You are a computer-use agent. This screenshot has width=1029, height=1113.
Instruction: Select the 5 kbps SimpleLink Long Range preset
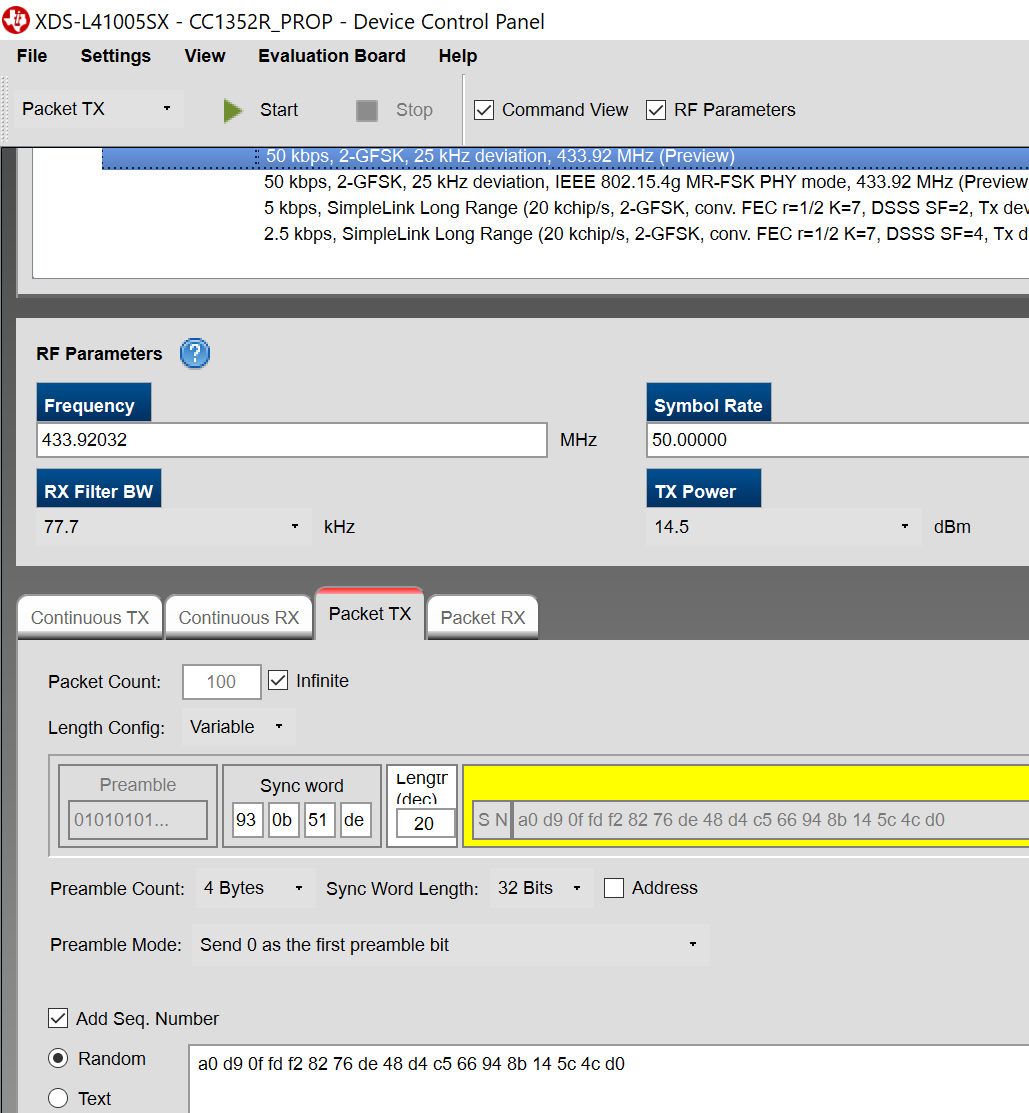(646, 208)
